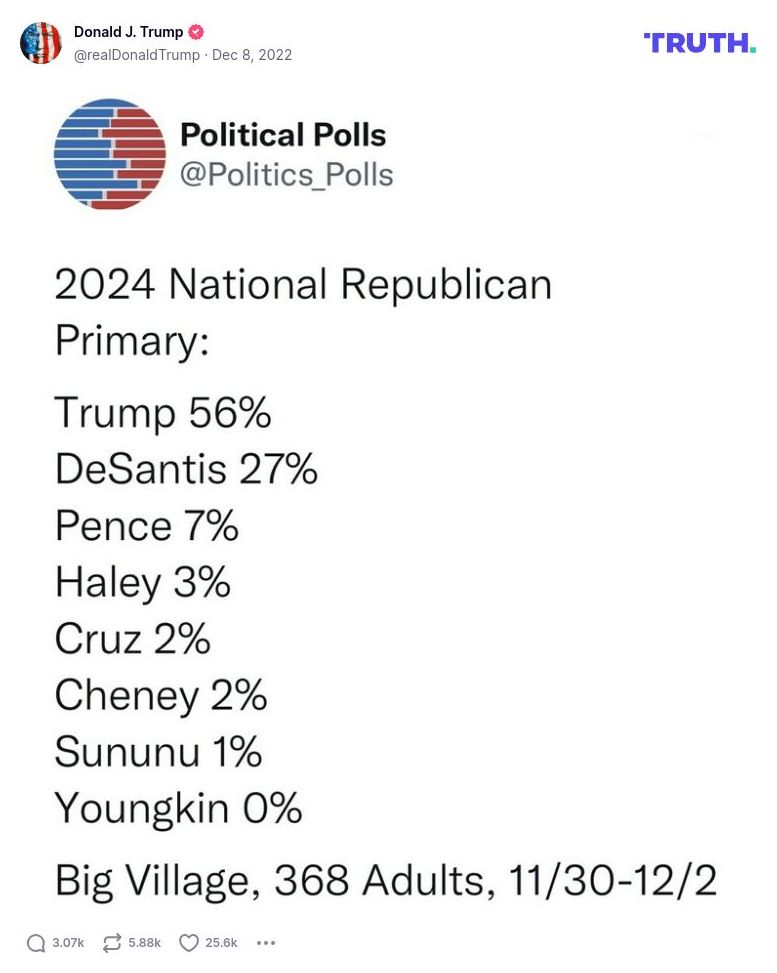The width and height of the screenshot is (777, 973).
Task: Click the 25.6k likes count
Action: (221, 942)
